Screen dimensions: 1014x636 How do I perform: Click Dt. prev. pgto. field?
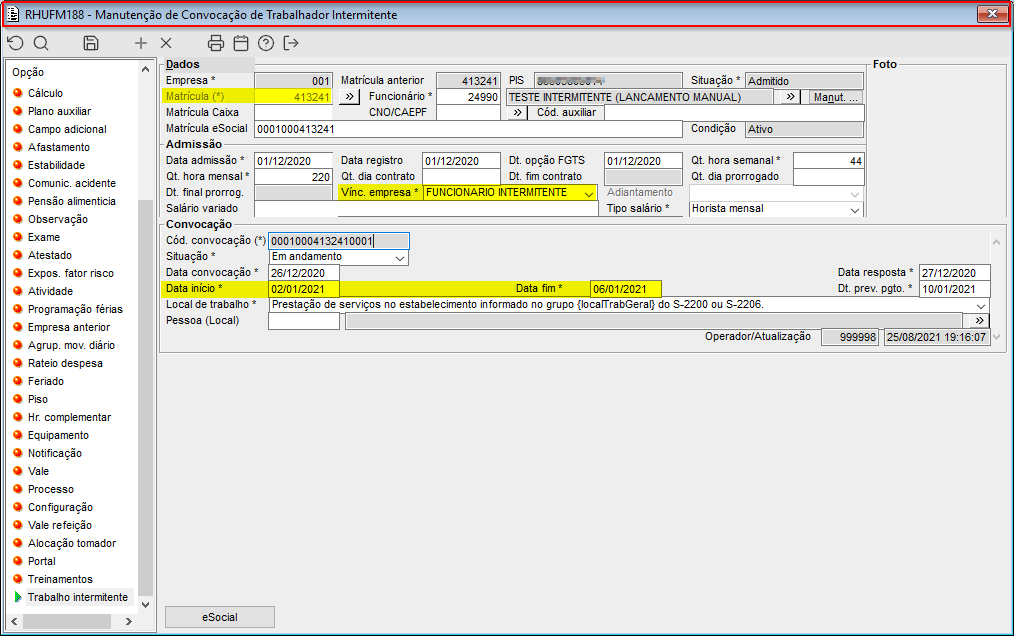coord(955,289)
